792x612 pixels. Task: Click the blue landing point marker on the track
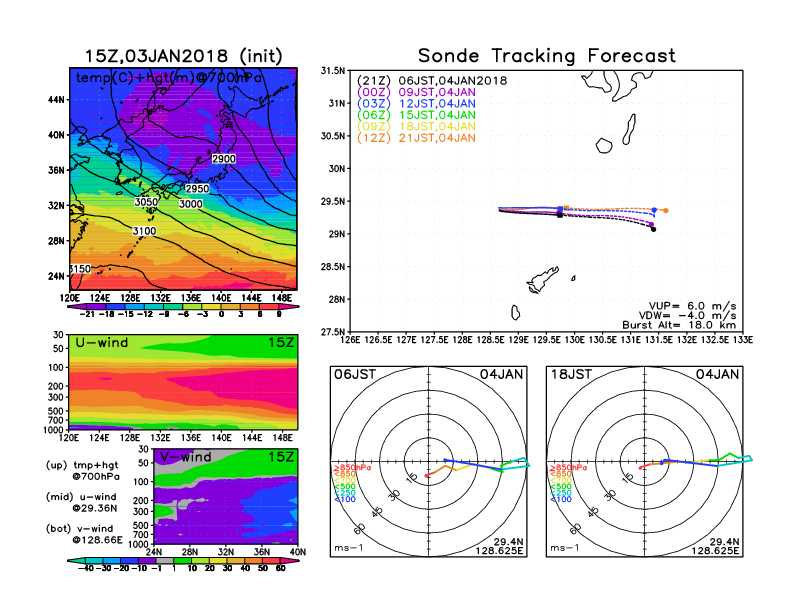coord(654,210)
